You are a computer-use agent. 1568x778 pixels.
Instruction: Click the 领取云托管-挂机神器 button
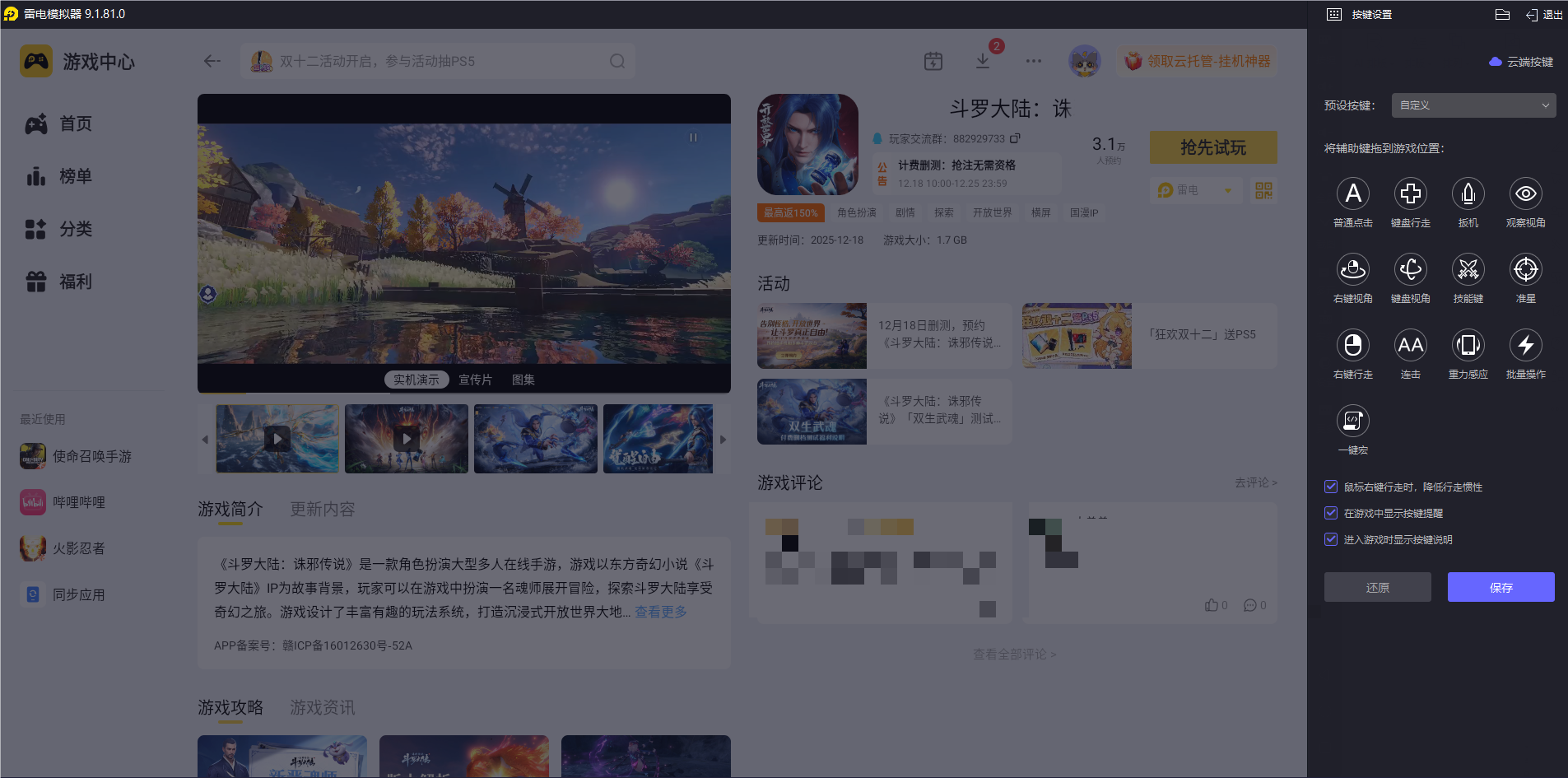coord(1198,61)
